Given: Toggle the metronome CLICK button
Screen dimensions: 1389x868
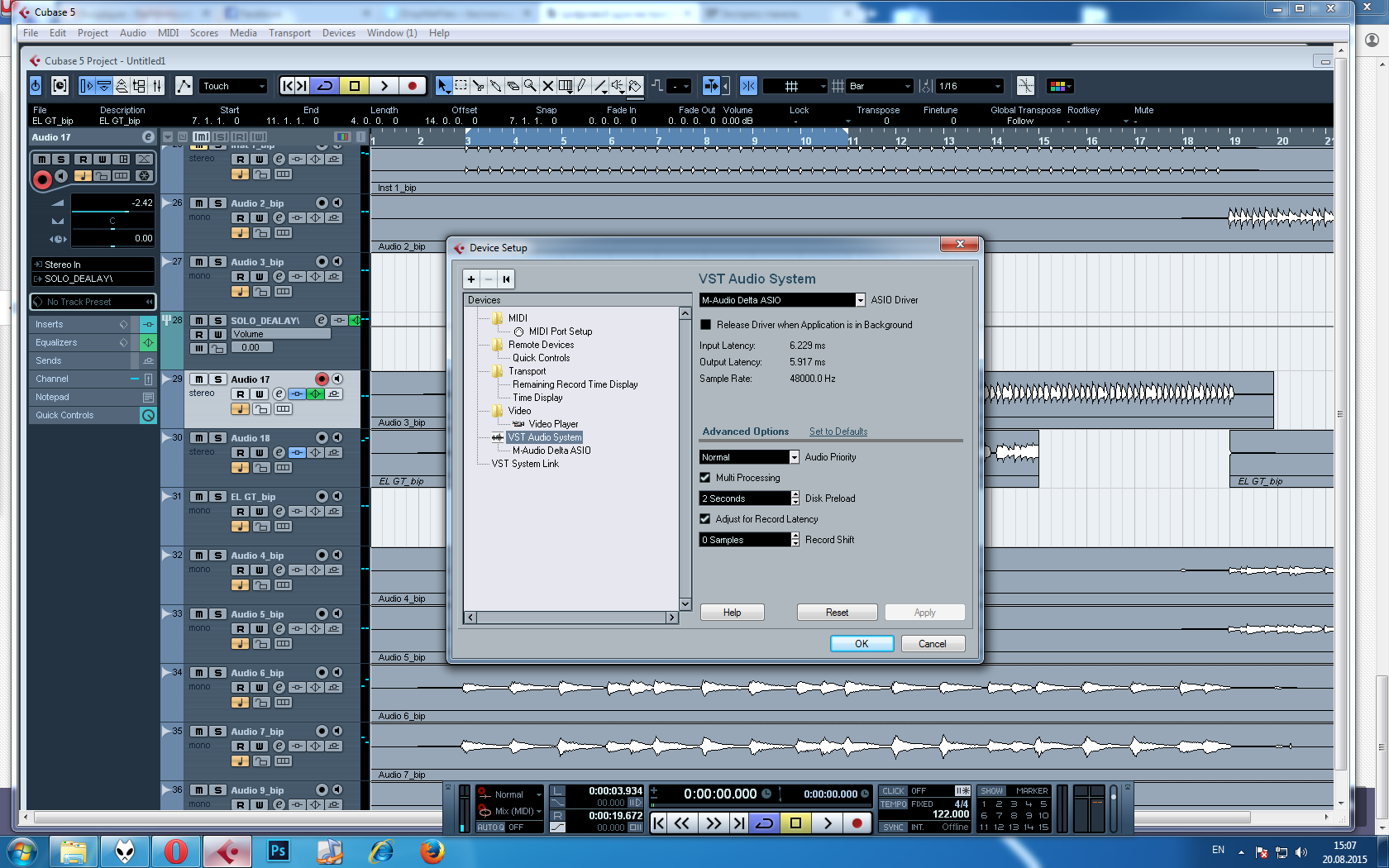Looking at the screenshot, I should 894,791.
